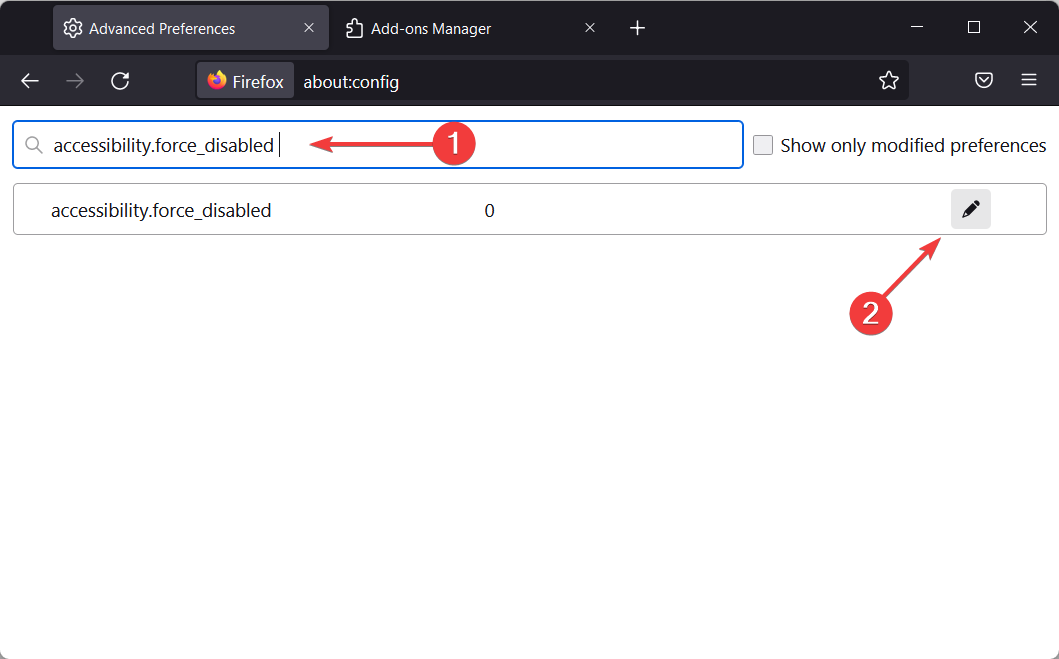Switch to the Add-ons Manager tab
Viewport: 1059px width, 659px height.
tap(471, 28)
